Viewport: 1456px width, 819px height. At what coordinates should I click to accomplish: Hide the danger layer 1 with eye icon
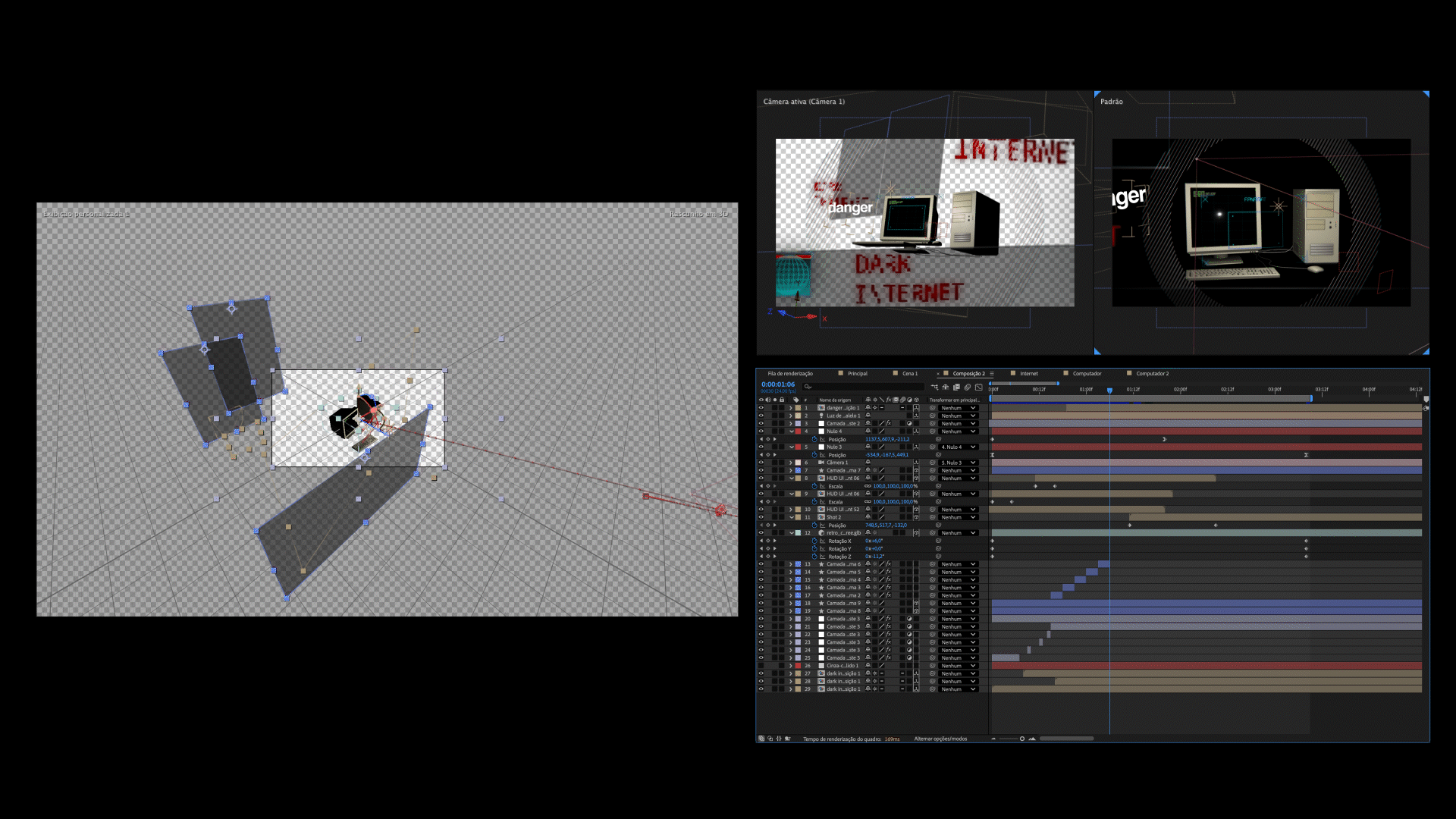coord(761,408)
